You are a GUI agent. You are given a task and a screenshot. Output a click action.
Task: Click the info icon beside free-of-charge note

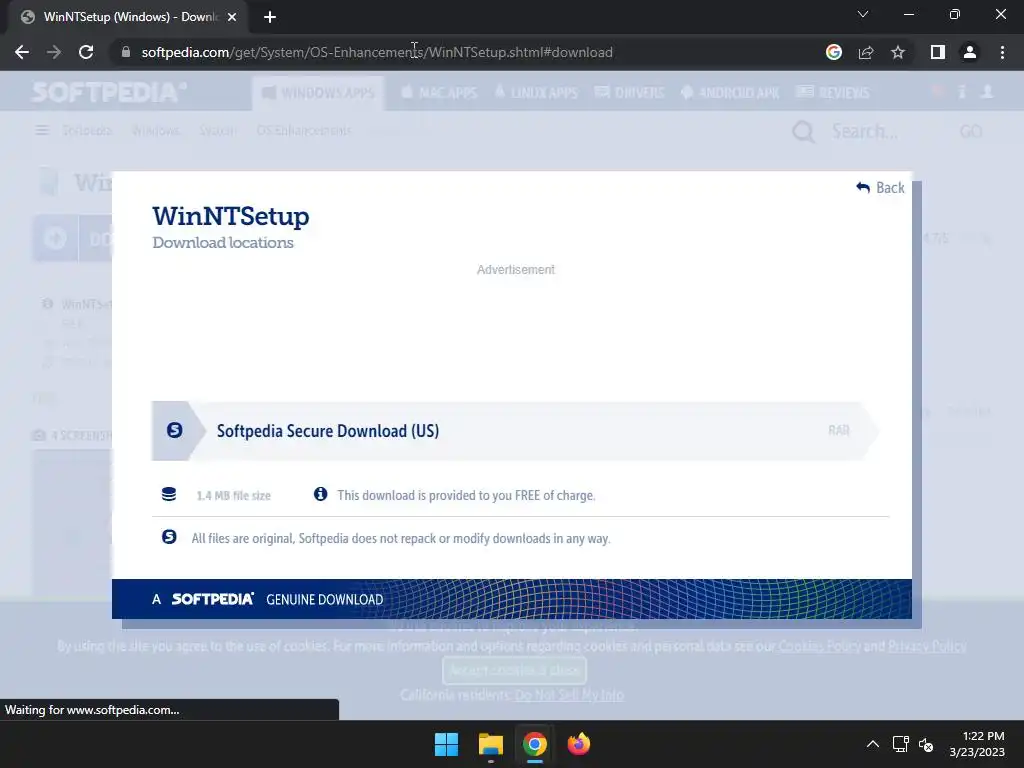click(x=320, y=494)
